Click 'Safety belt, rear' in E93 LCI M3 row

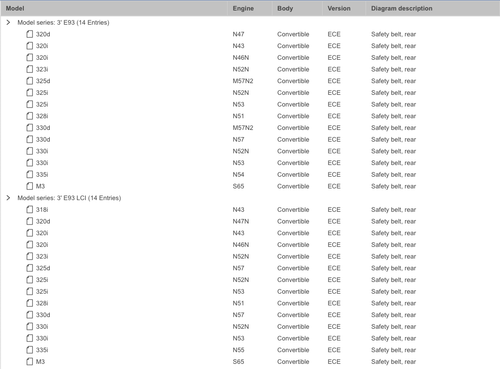(x=393, y=361)
